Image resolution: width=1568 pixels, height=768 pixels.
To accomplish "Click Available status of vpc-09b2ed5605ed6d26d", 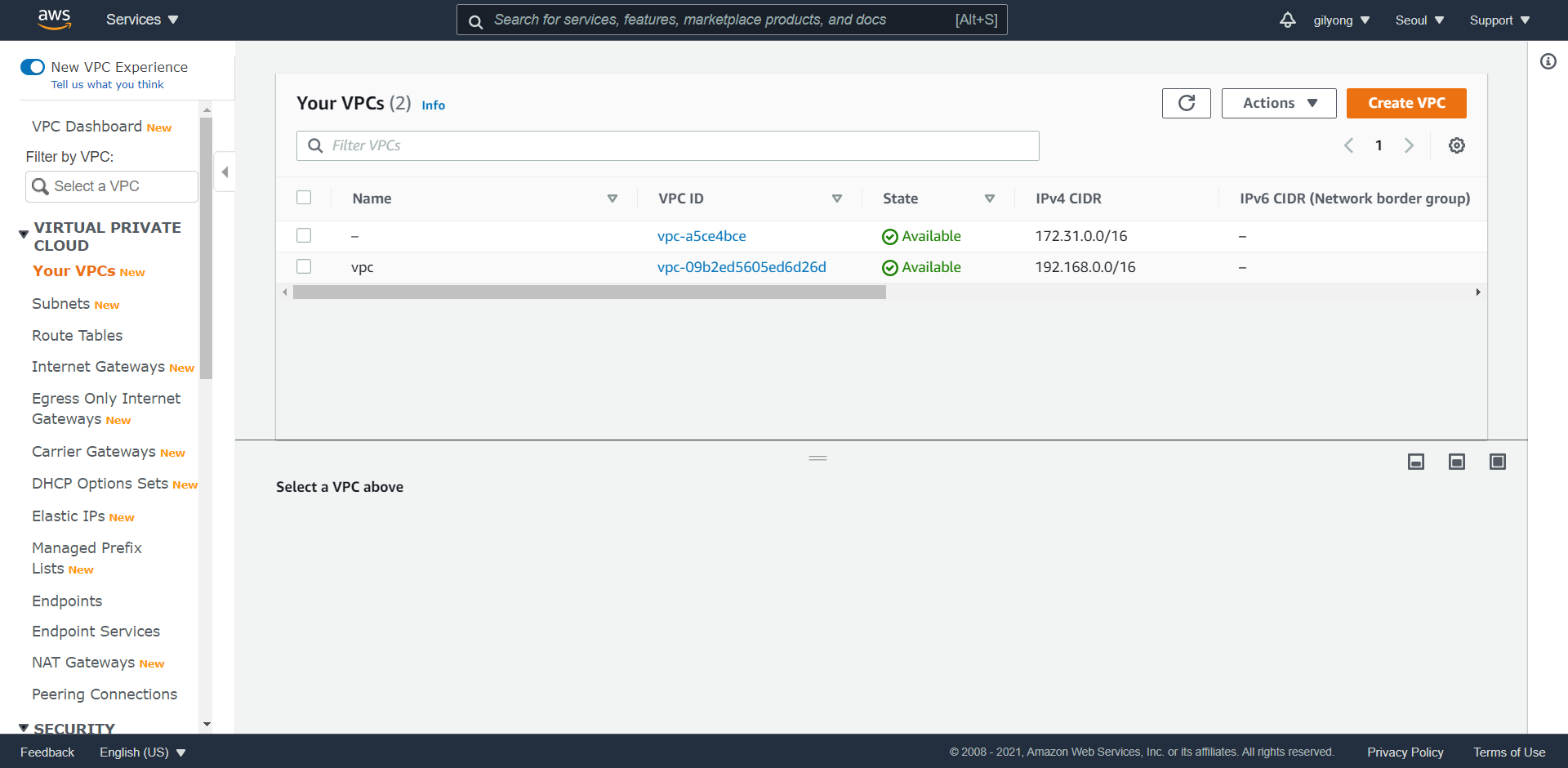I will tap(921, 267).
